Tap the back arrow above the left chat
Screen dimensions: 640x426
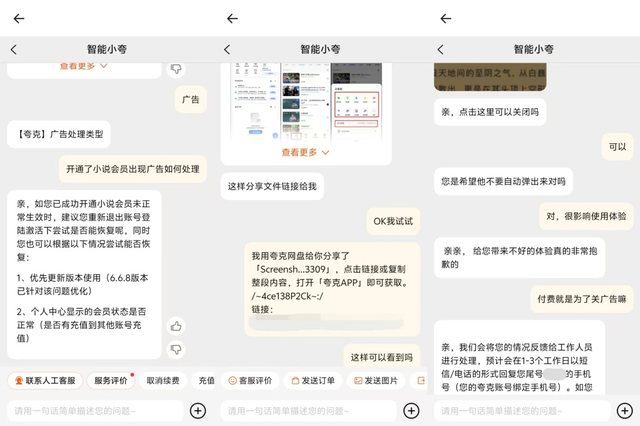pyautogui.click(x=19, y=18)
